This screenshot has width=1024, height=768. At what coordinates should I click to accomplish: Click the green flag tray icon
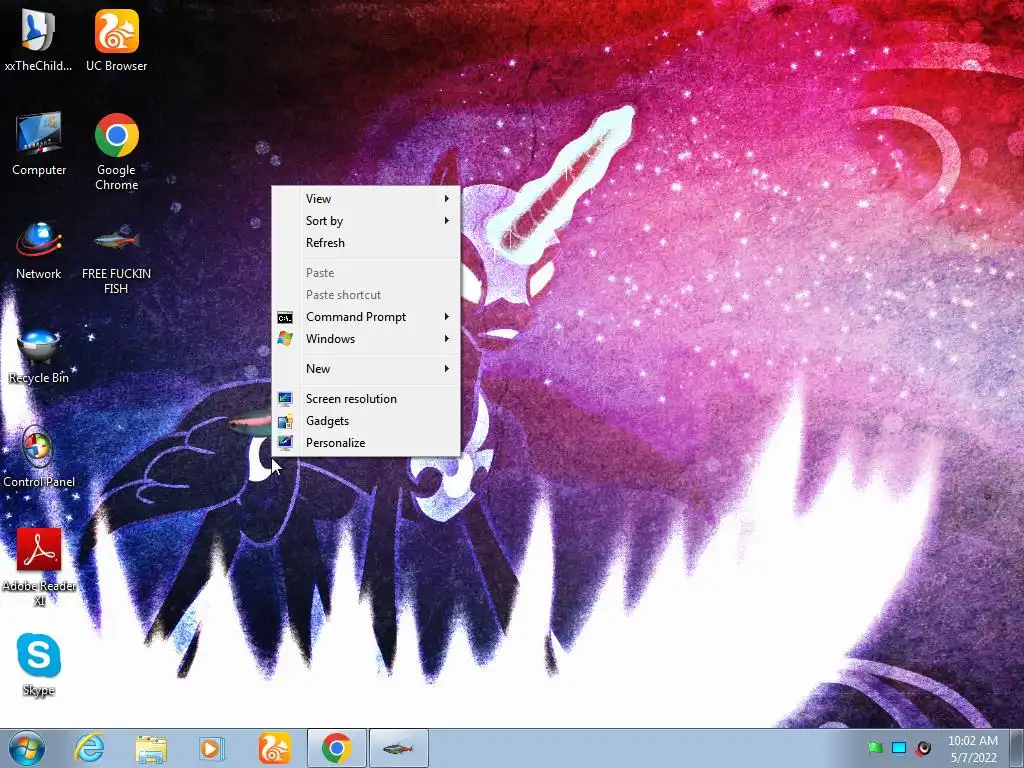pos(875,748)
